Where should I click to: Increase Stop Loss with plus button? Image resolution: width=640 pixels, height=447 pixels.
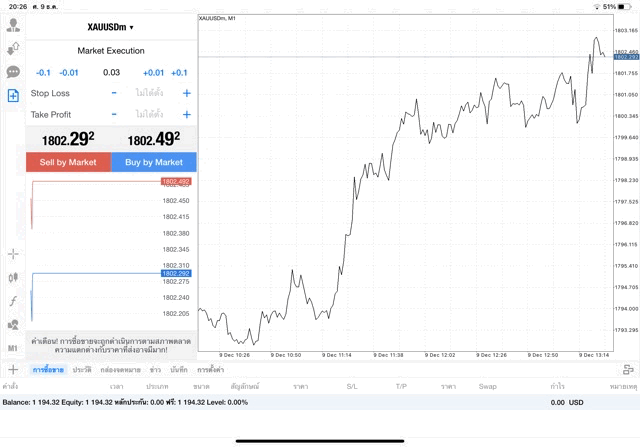(186, 93)
